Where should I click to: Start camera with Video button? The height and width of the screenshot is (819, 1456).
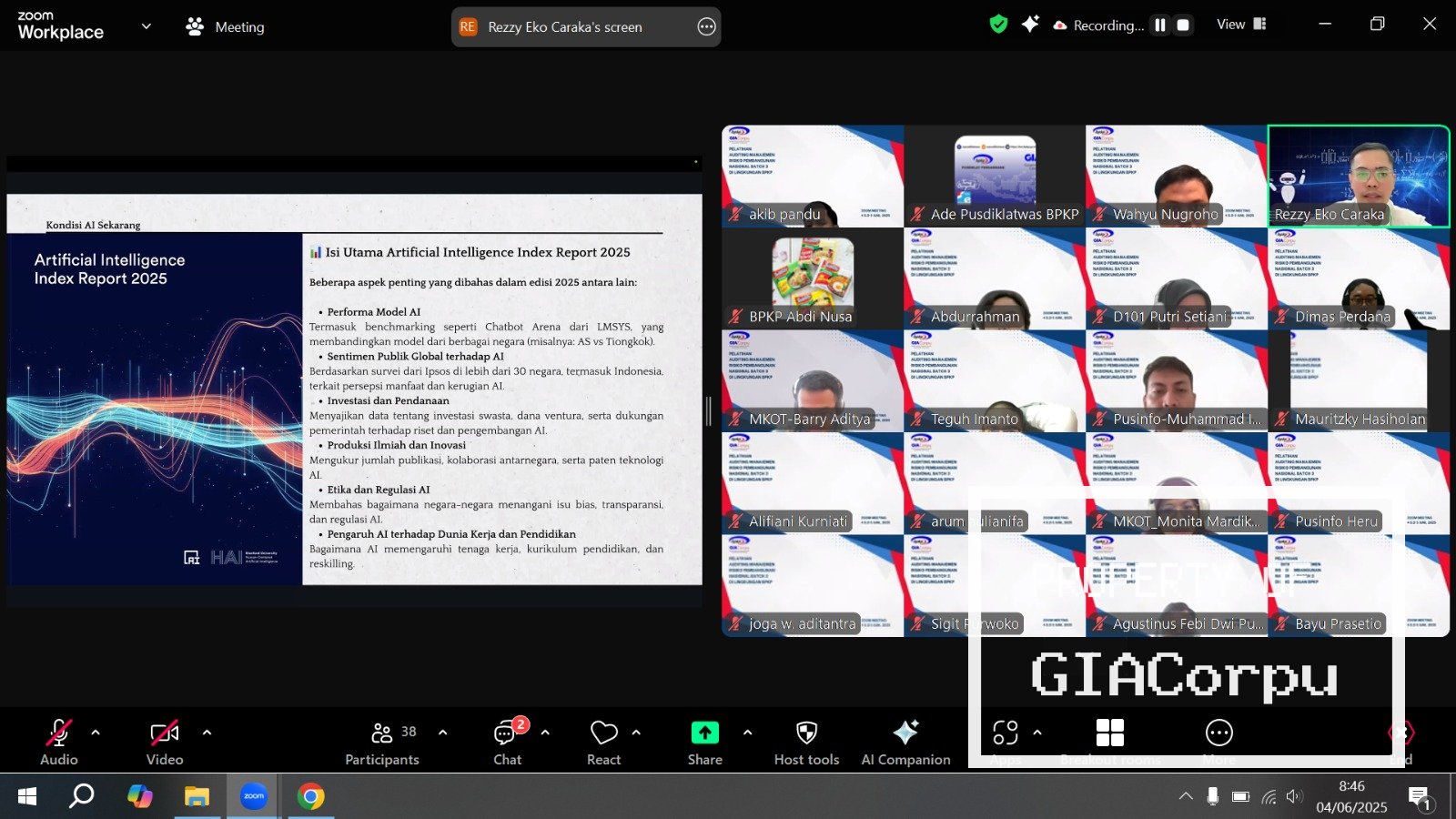pyautogui.click(x=165, y=742)
